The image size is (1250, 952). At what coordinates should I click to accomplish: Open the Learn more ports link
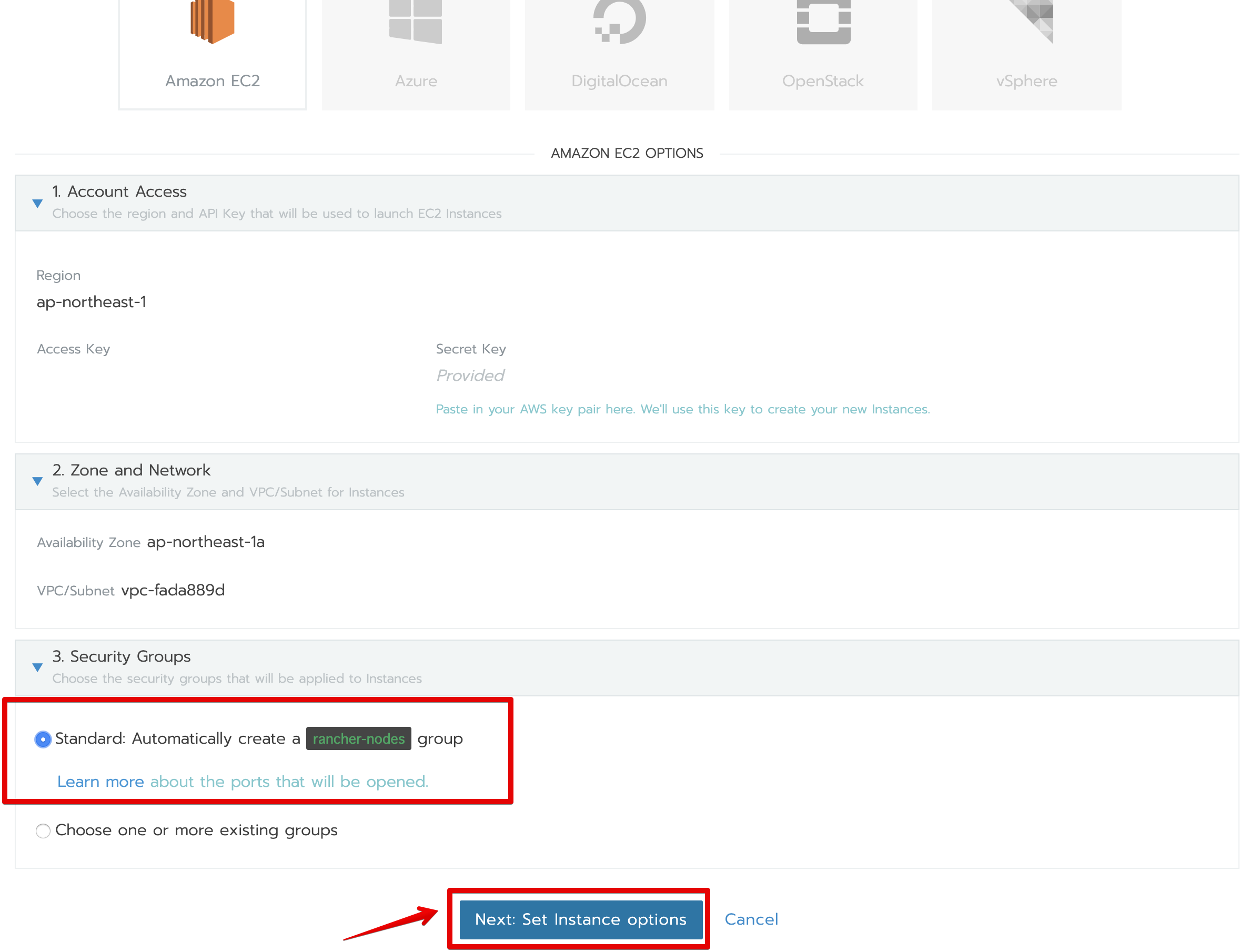(100, 782)
